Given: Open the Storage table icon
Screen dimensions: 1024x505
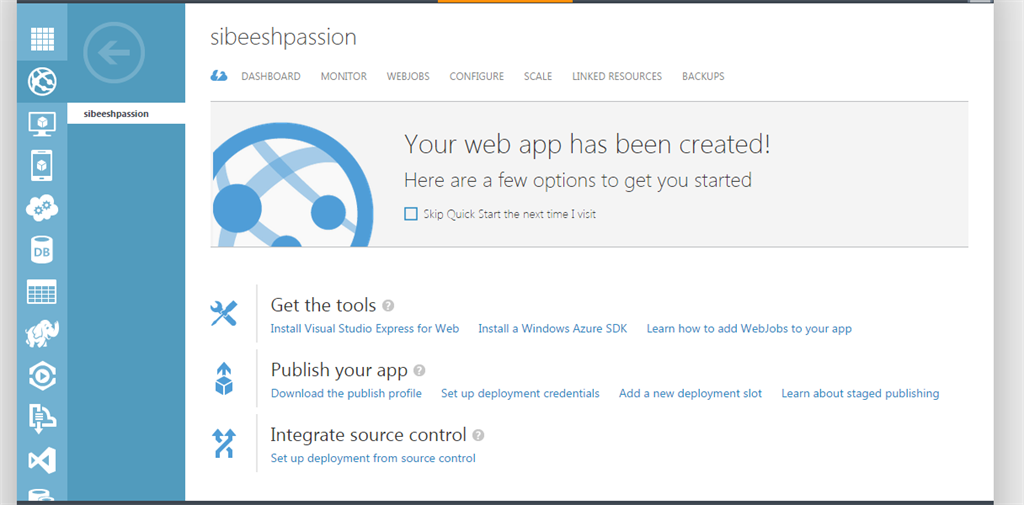Looking at the screenshot, I should tap(42, 292).
